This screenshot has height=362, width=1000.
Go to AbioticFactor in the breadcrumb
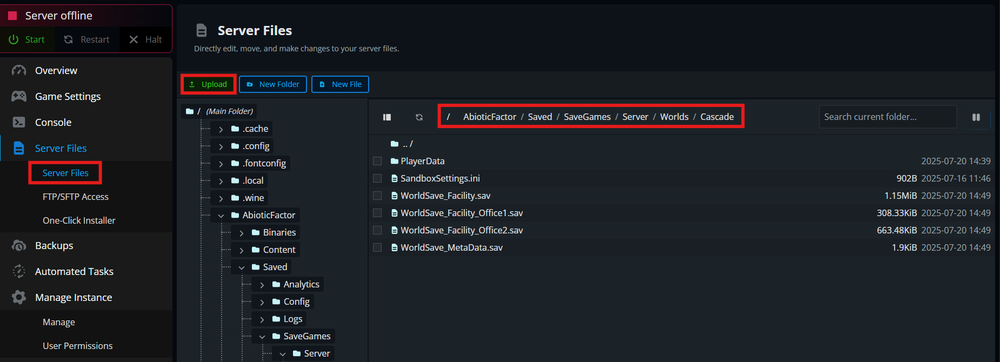pyautogui.click(x=490, y=117)
